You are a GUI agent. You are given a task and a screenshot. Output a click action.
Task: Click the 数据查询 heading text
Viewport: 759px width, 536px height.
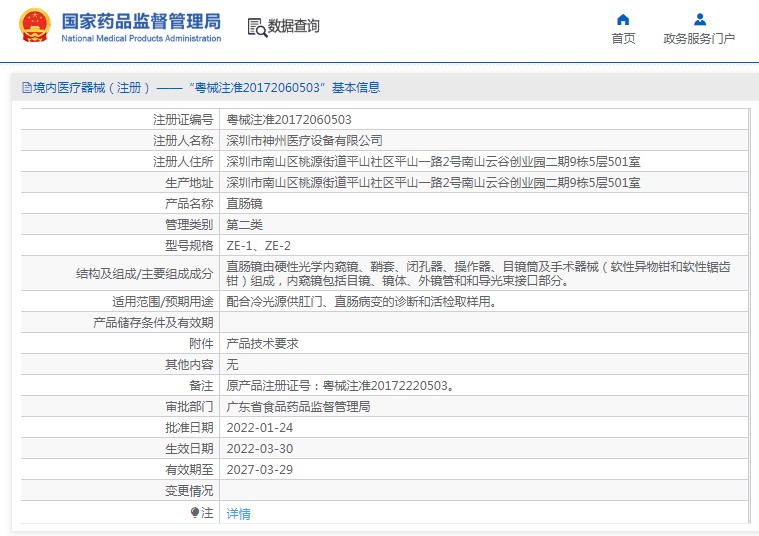tap(294, 26)
